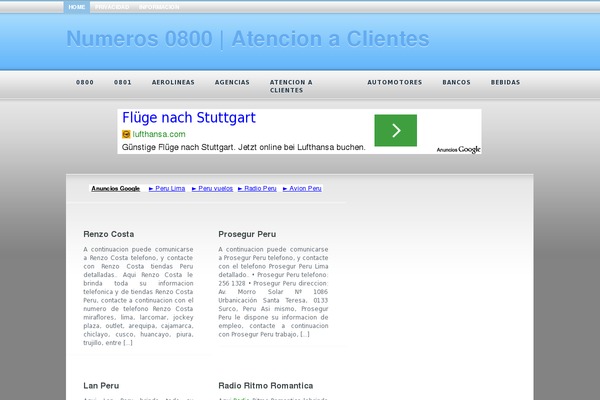Click the Renzo Costa excerpt paragraph
Image resolution: width=600 pixels, height=400 pixels.
[138, 296]
